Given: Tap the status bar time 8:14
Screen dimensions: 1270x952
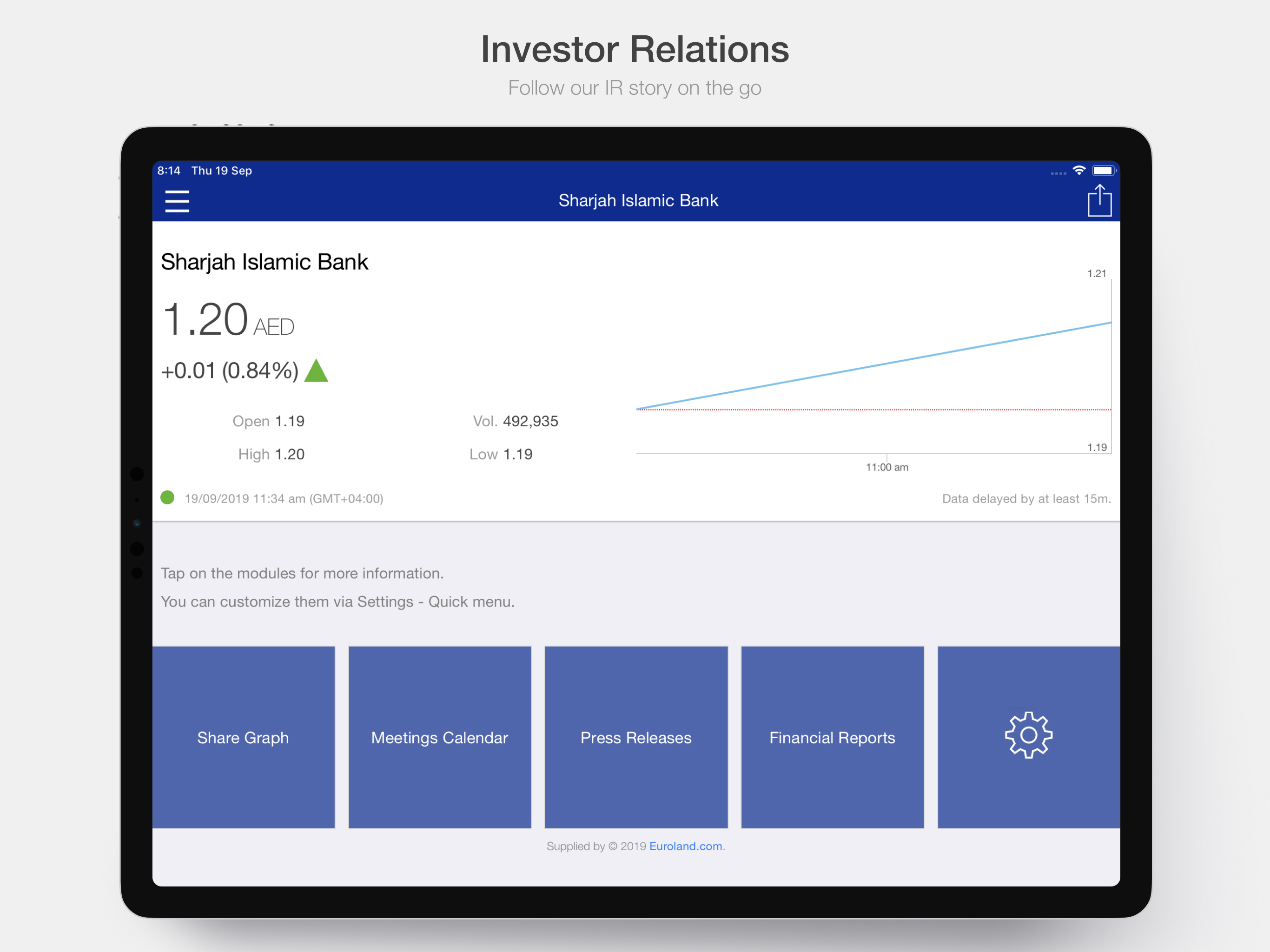Looking at the screenshot, I should coord(169,171).
